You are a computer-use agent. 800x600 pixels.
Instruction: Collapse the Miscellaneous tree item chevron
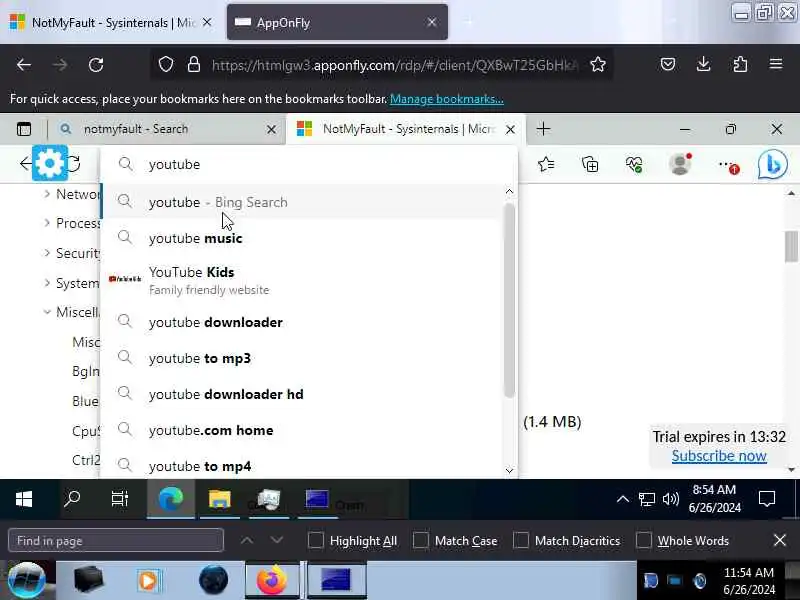tap(47, 312)
